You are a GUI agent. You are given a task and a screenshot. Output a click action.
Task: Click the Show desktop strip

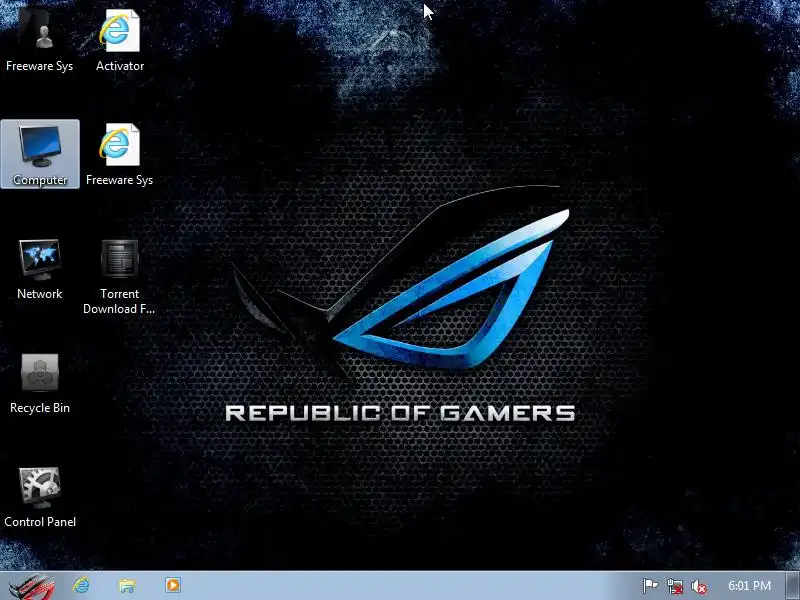pyautogui.click(x=793, y=586)
